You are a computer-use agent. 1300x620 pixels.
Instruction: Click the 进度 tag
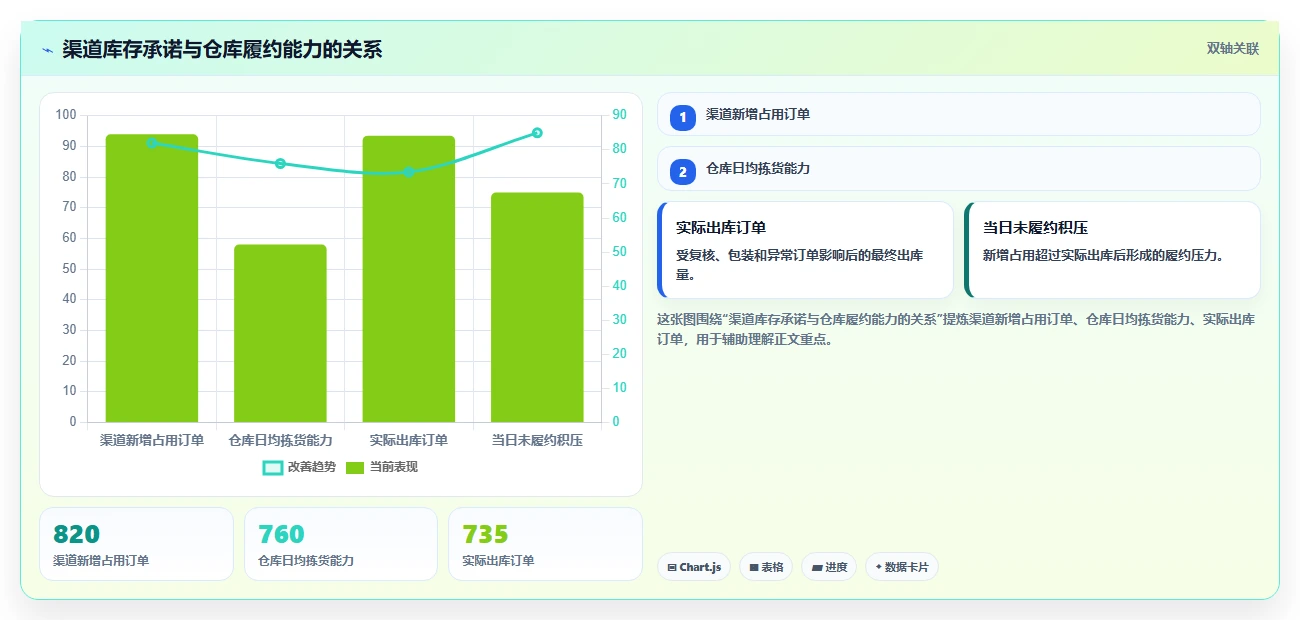(829, 567)
